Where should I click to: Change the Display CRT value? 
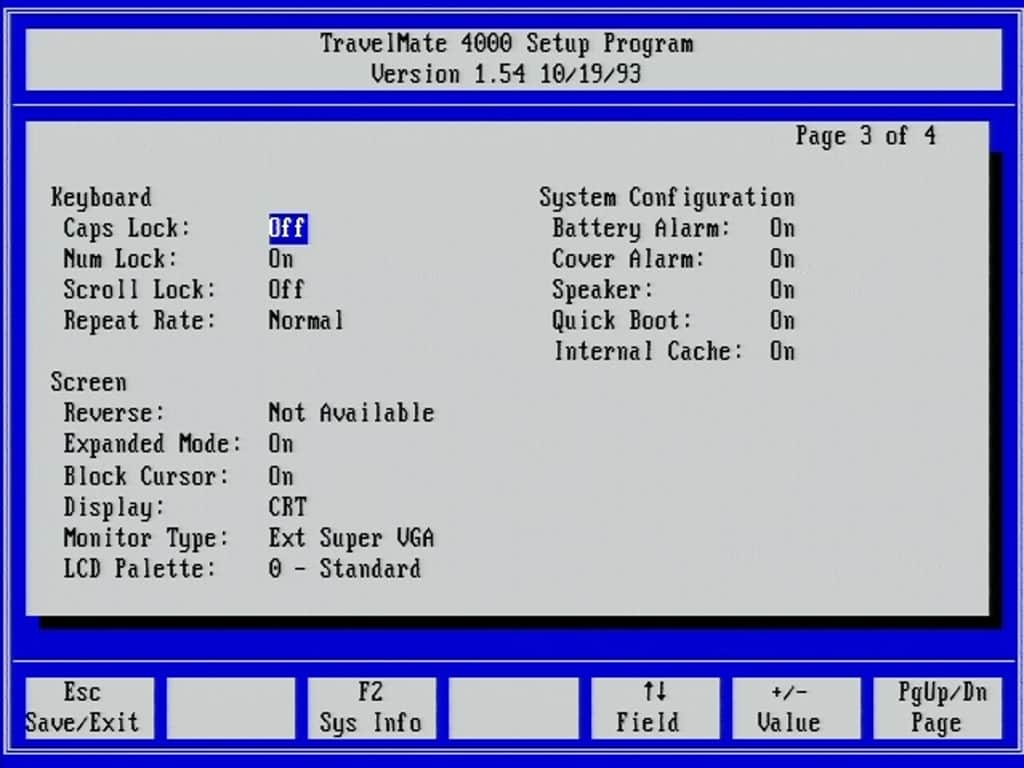coord(288,507)
